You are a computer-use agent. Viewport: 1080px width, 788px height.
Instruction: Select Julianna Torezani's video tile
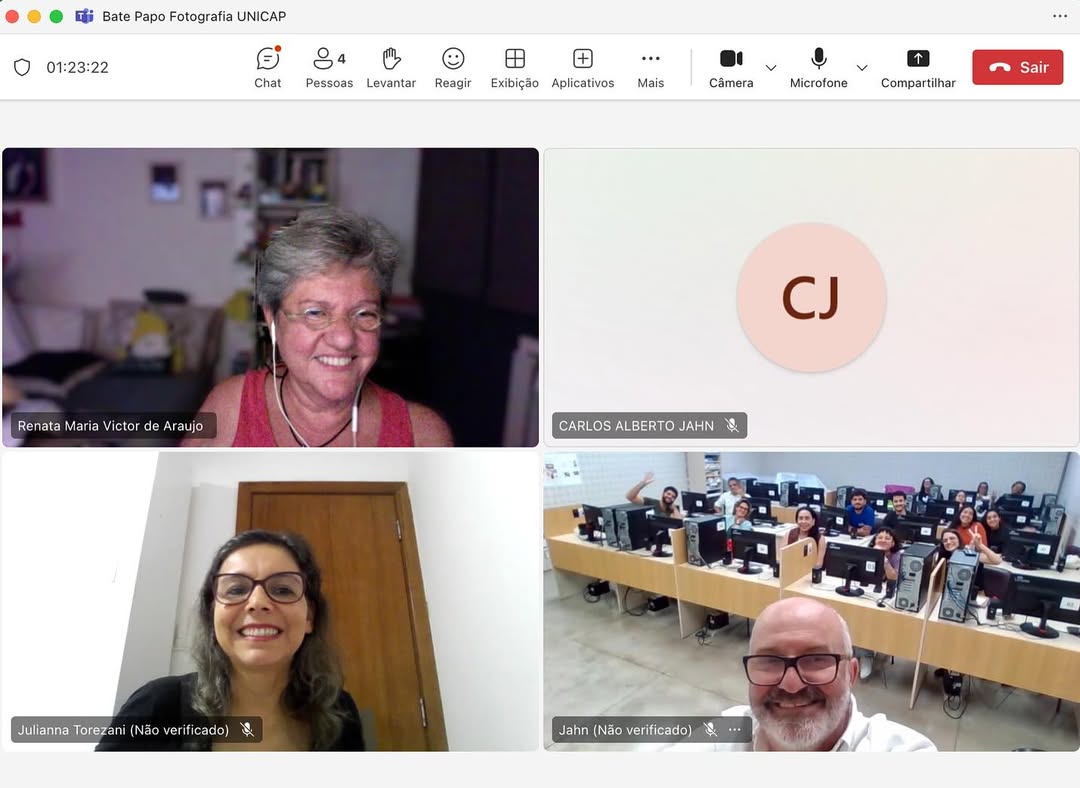coord(271,601)
